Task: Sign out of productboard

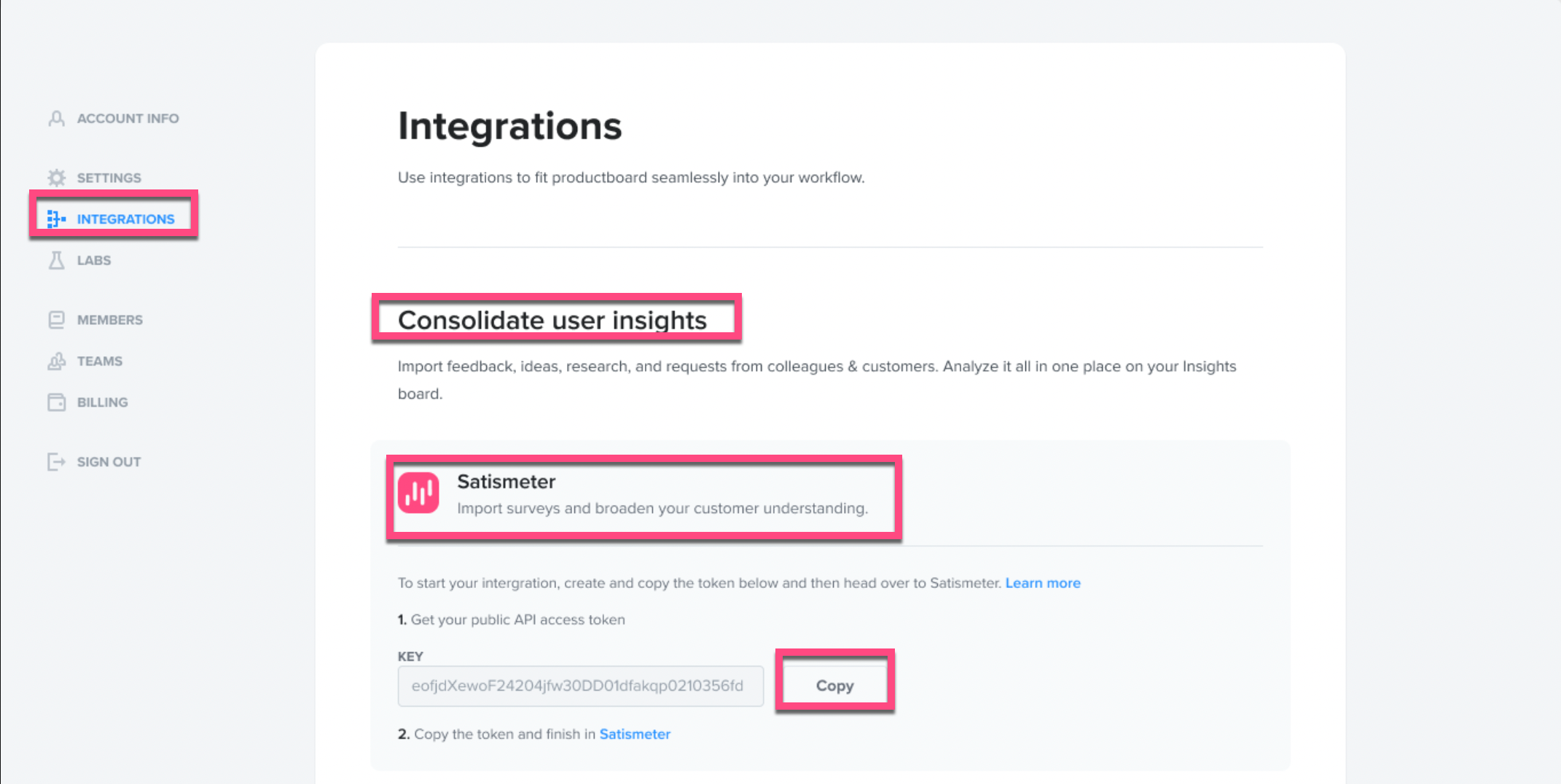Action: coord(109,461)
